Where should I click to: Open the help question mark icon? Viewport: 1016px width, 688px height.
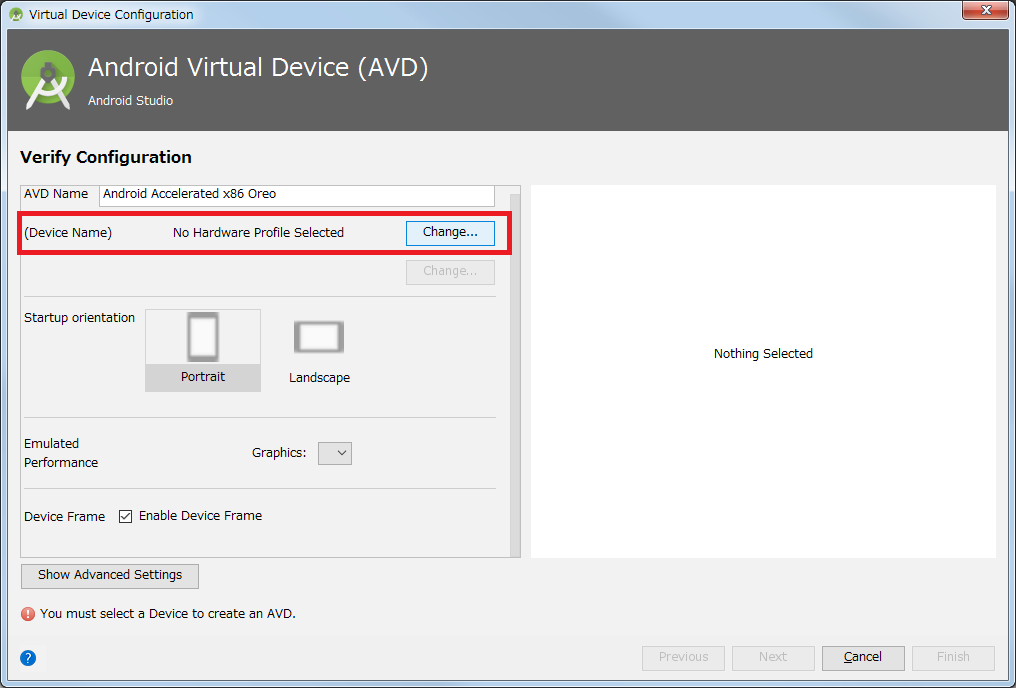click(28, 658)
